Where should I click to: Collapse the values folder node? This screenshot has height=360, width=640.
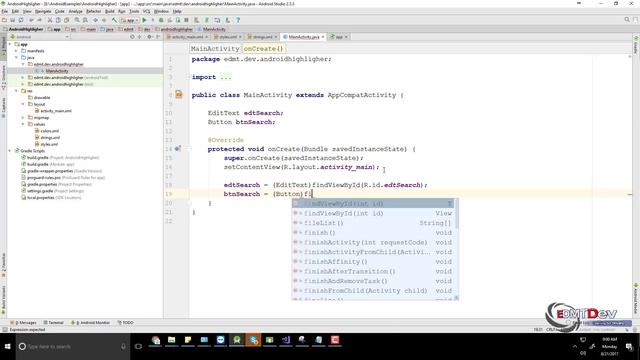coord(23,124)
